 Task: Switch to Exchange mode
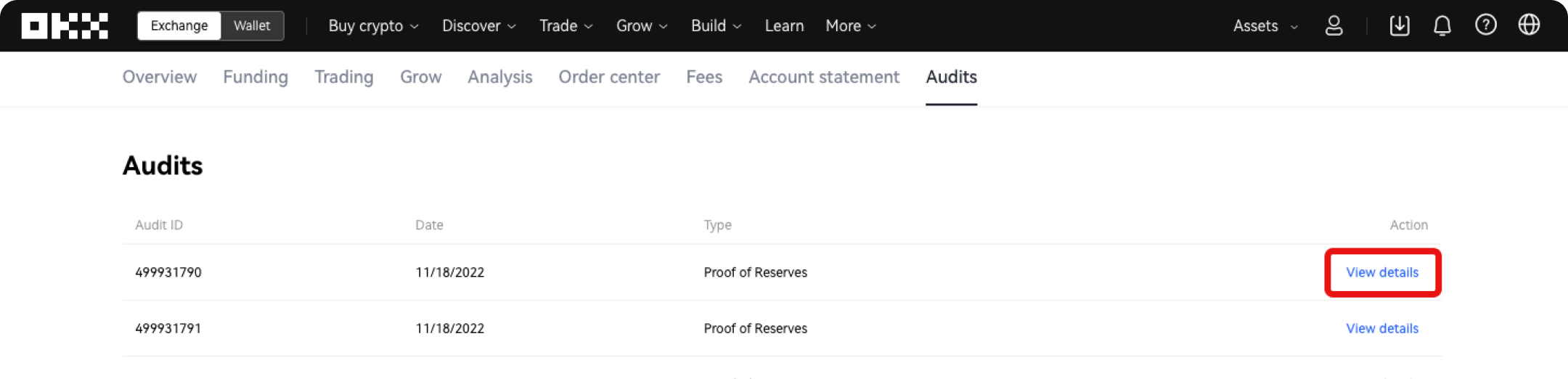179,26
